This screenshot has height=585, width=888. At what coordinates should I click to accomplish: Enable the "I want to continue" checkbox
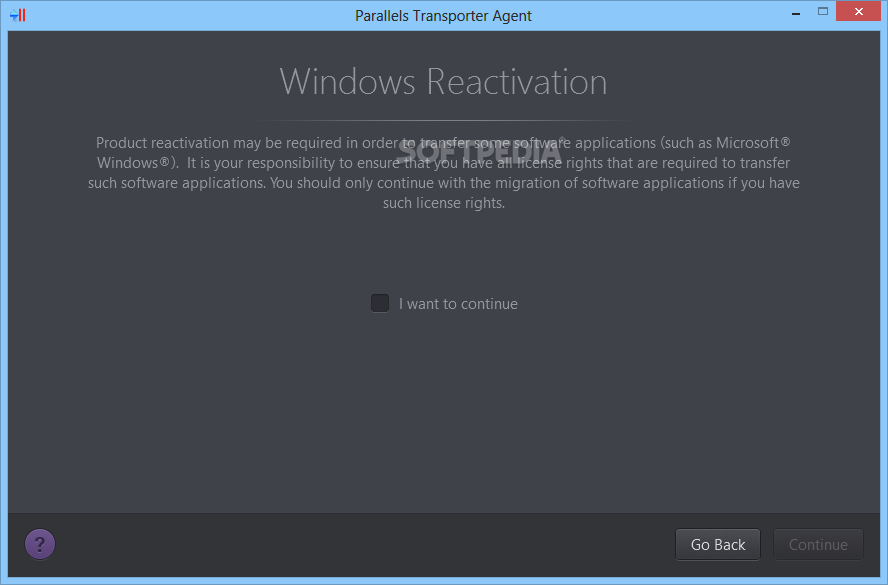(x=379, y=303)
